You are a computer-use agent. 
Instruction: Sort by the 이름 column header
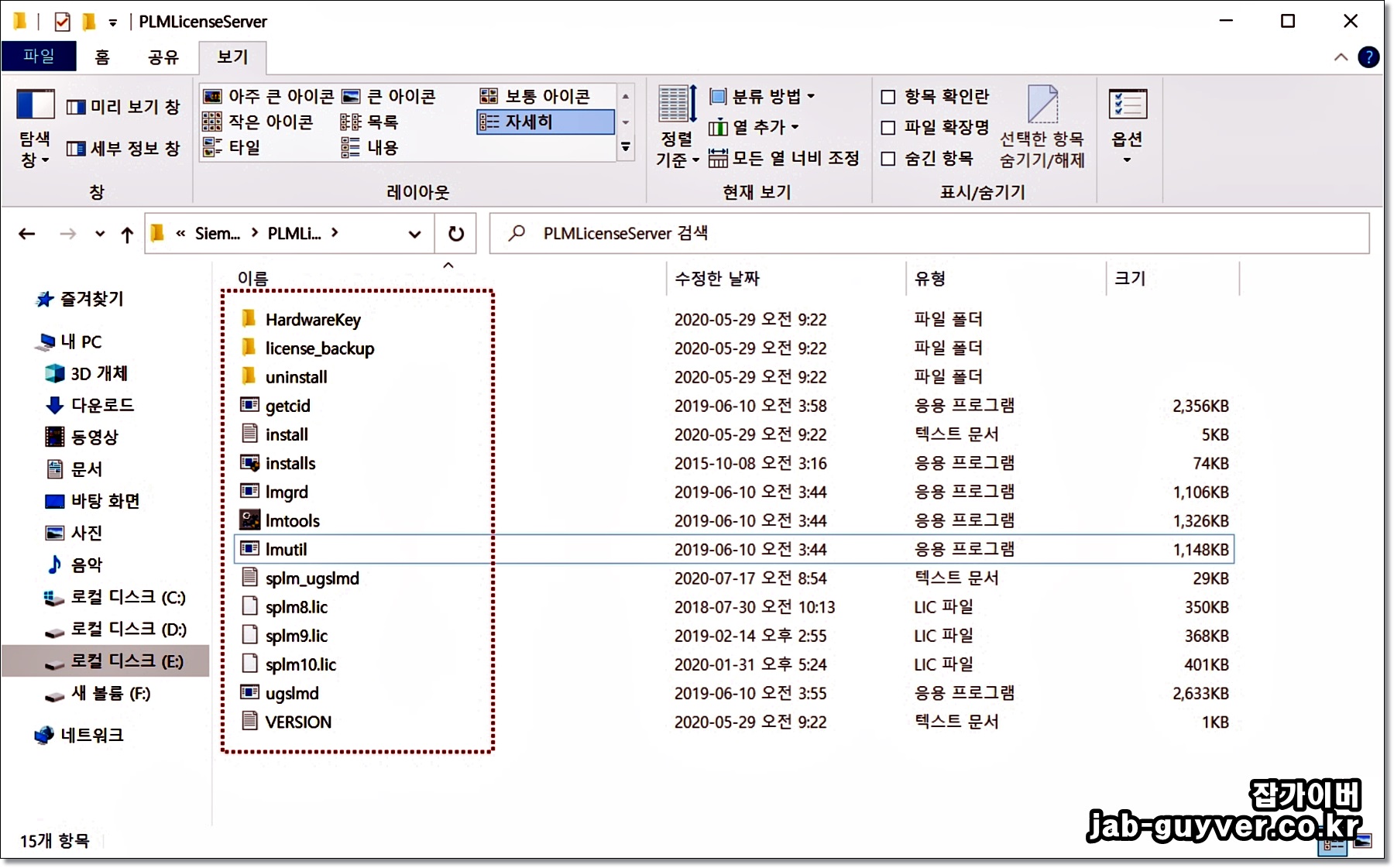[252, 278]
